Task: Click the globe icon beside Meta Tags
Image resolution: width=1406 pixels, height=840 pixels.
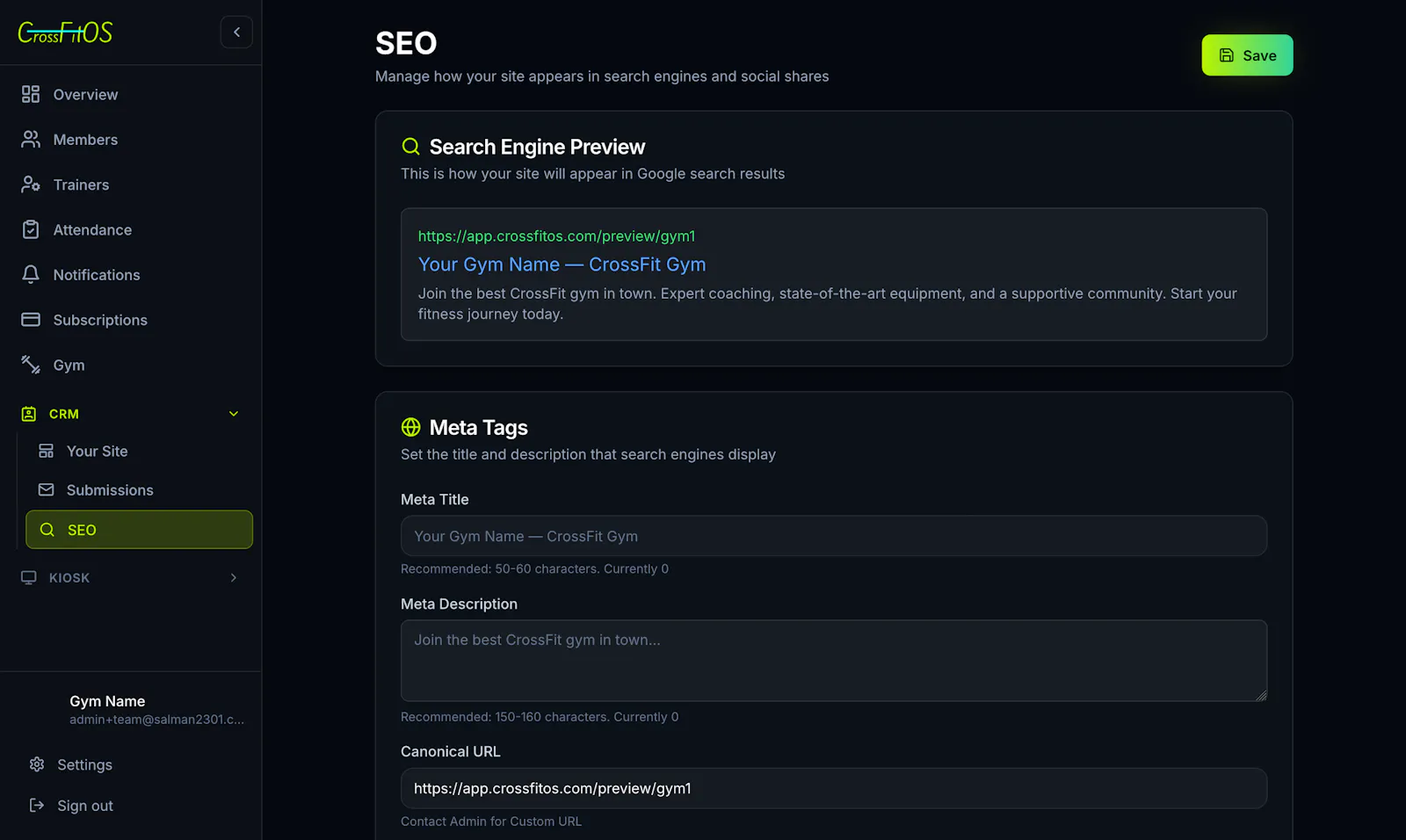Action: [x=410, y=427]
